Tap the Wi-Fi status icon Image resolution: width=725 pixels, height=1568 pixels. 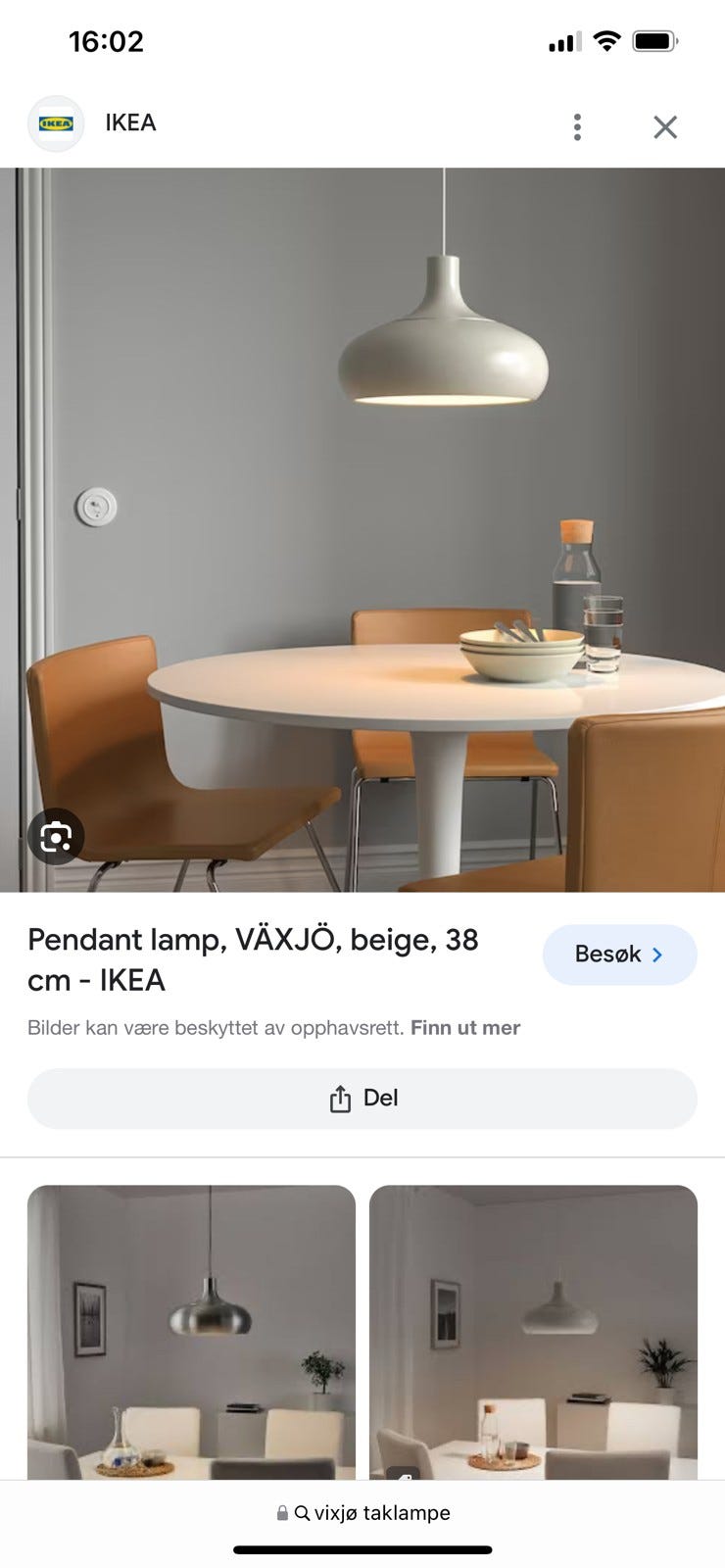point(607,41)
